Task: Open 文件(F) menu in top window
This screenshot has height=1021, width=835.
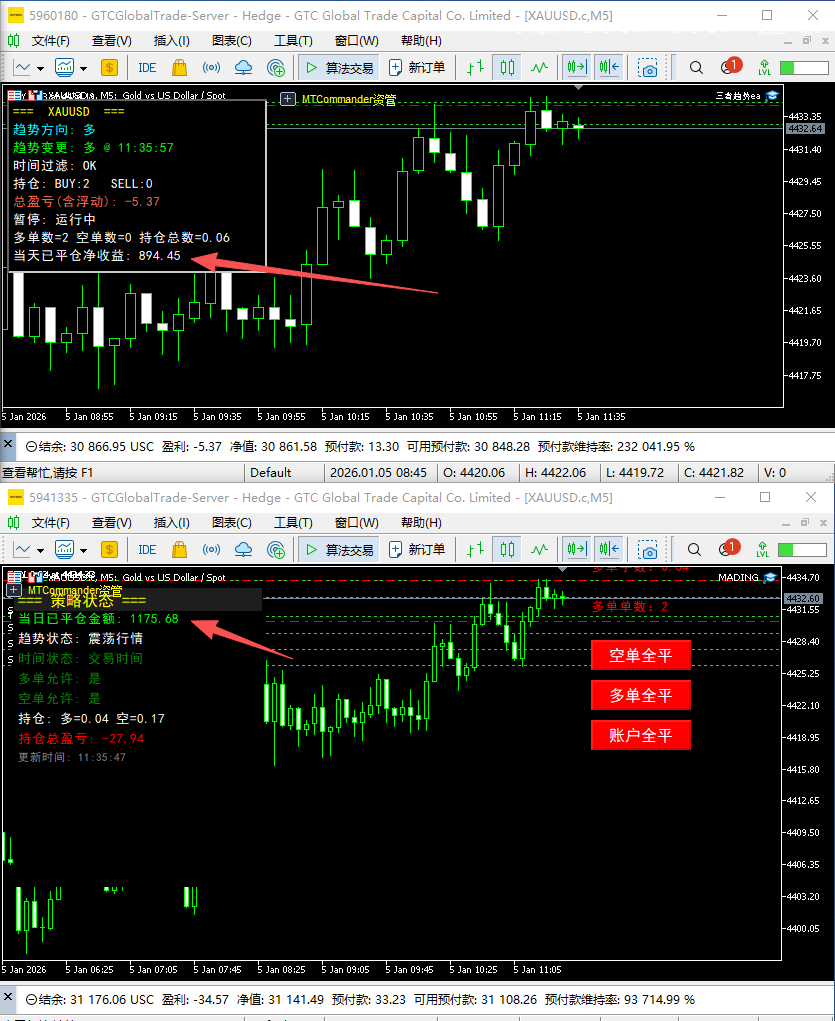Action: point(50,41)
